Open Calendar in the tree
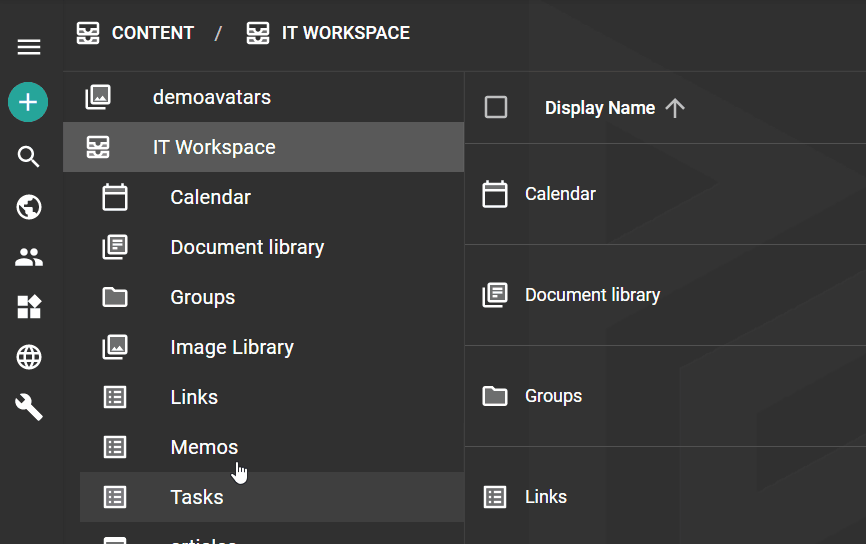Screen dimensions: 866x544 [272, 197]
